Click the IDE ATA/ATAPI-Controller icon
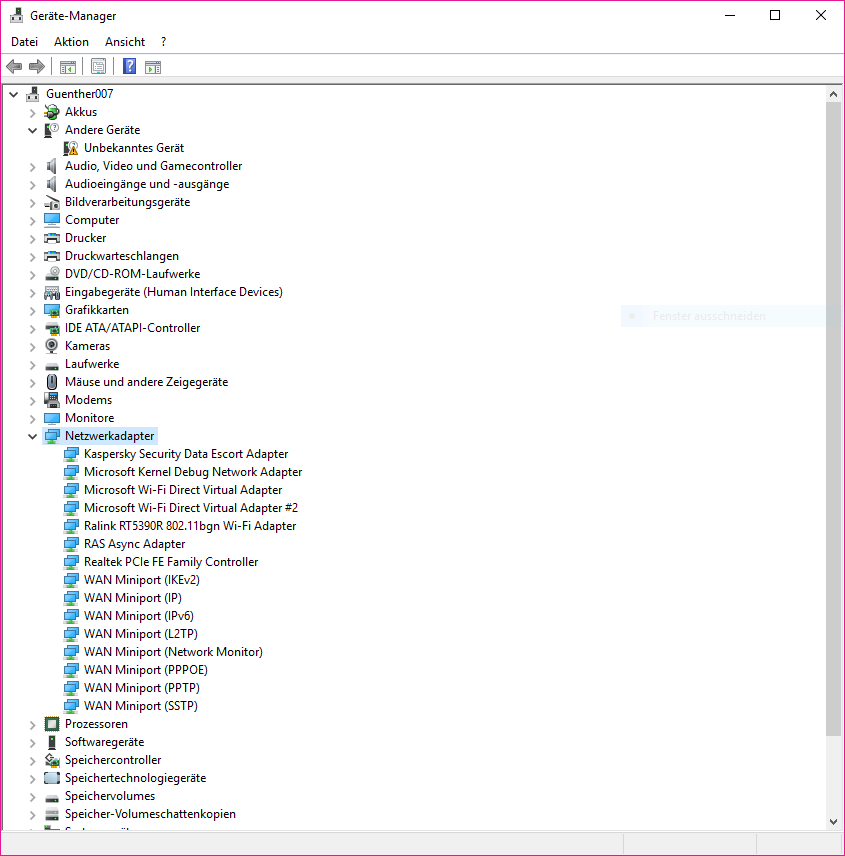Viewport: 845px width, 856px height. [52, 328]
